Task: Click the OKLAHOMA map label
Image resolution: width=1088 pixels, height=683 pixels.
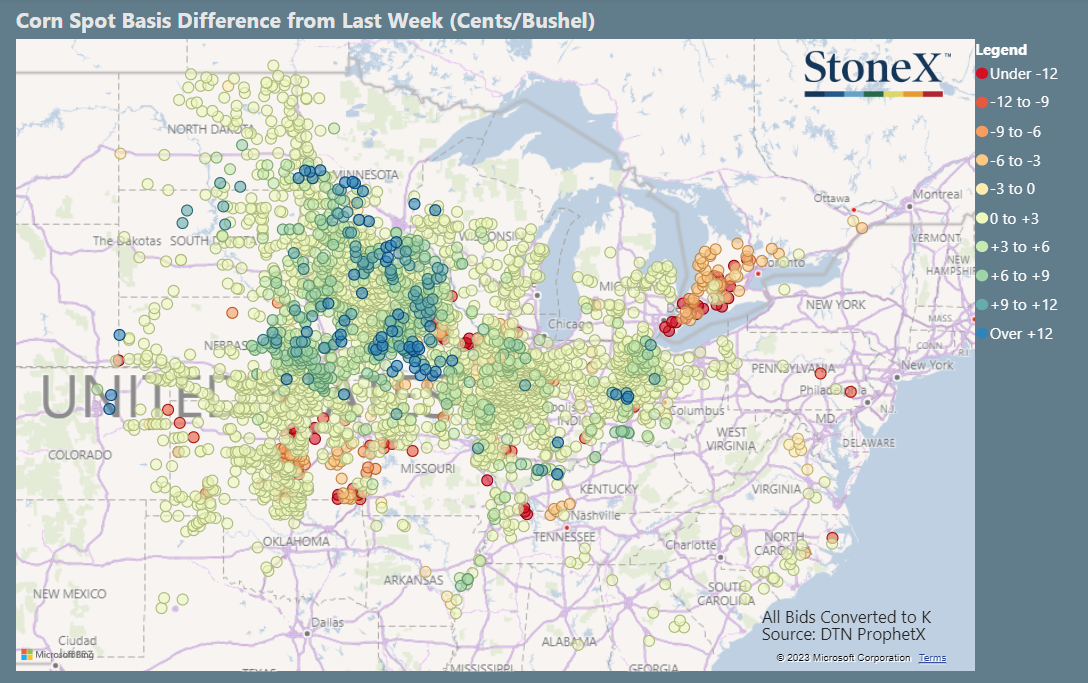Action: pyautogui.click(x=296, y=541)
